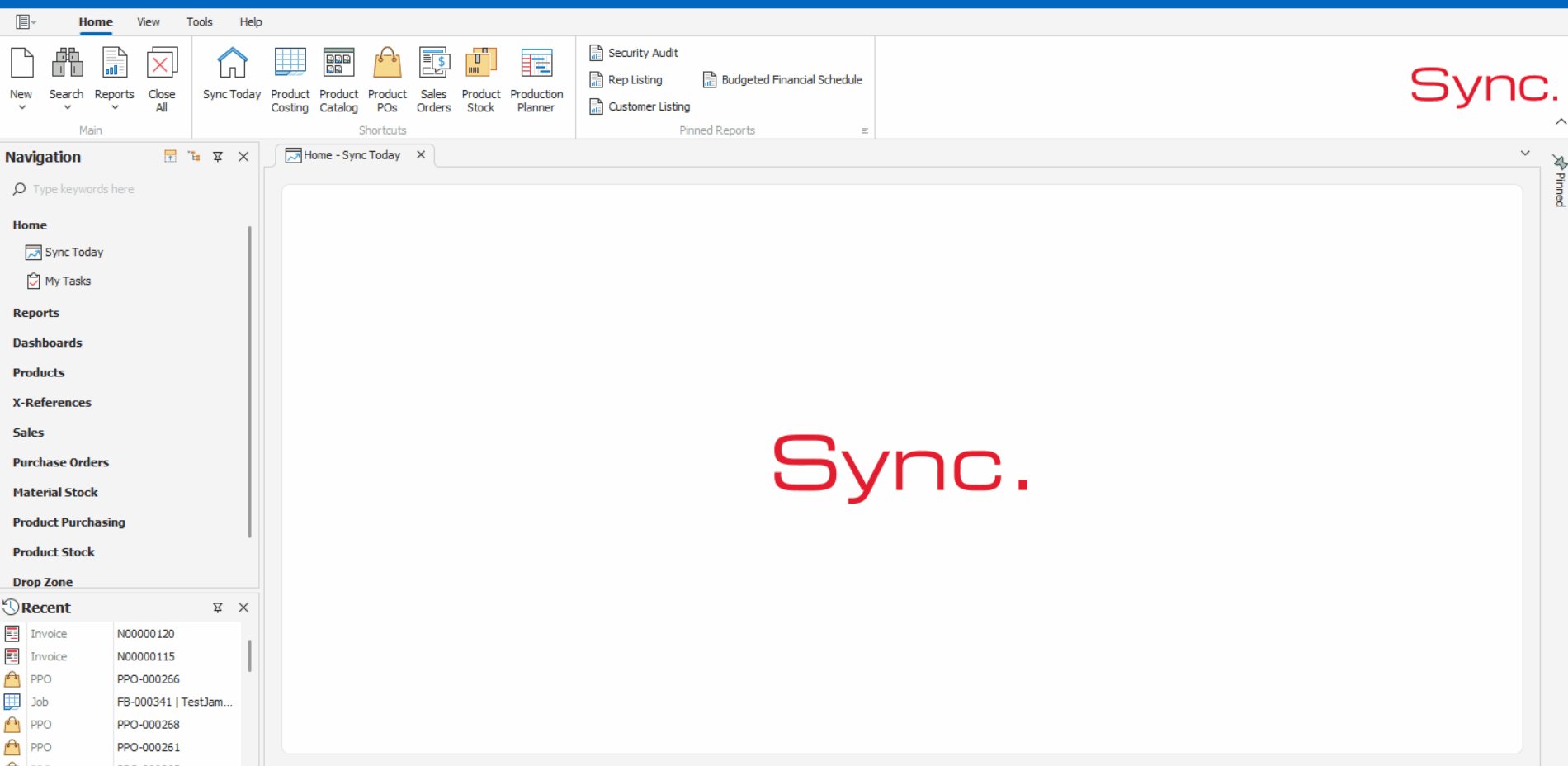The width and height of the screenshot is (1568, 766).
Task: Expand the Pinned Reports group launcher
Action: tap(865, 130)
